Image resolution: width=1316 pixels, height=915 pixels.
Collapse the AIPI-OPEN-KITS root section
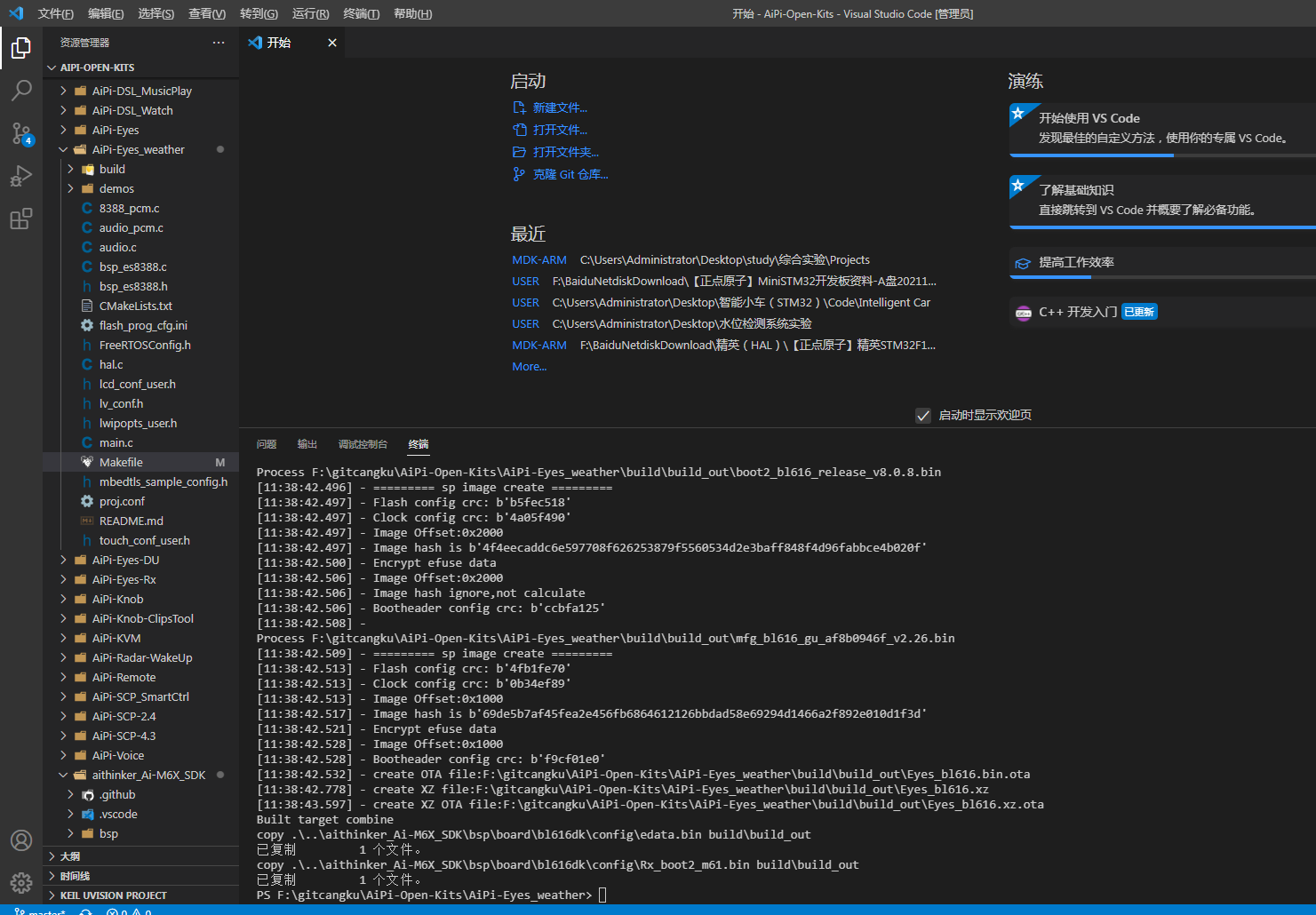(x=52, y=68)
